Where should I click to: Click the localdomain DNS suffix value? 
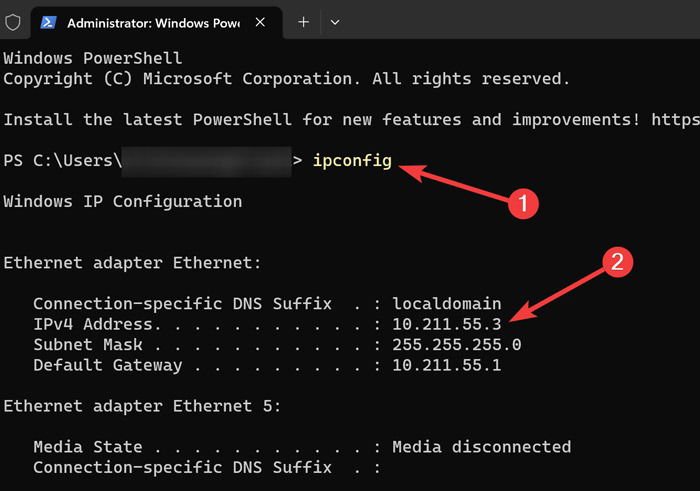447,304
